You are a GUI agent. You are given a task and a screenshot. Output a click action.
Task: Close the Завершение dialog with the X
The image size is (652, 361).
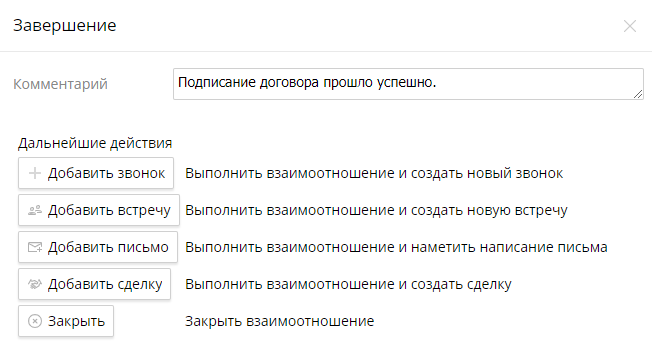pyautogui.click(x=630, y=26)
